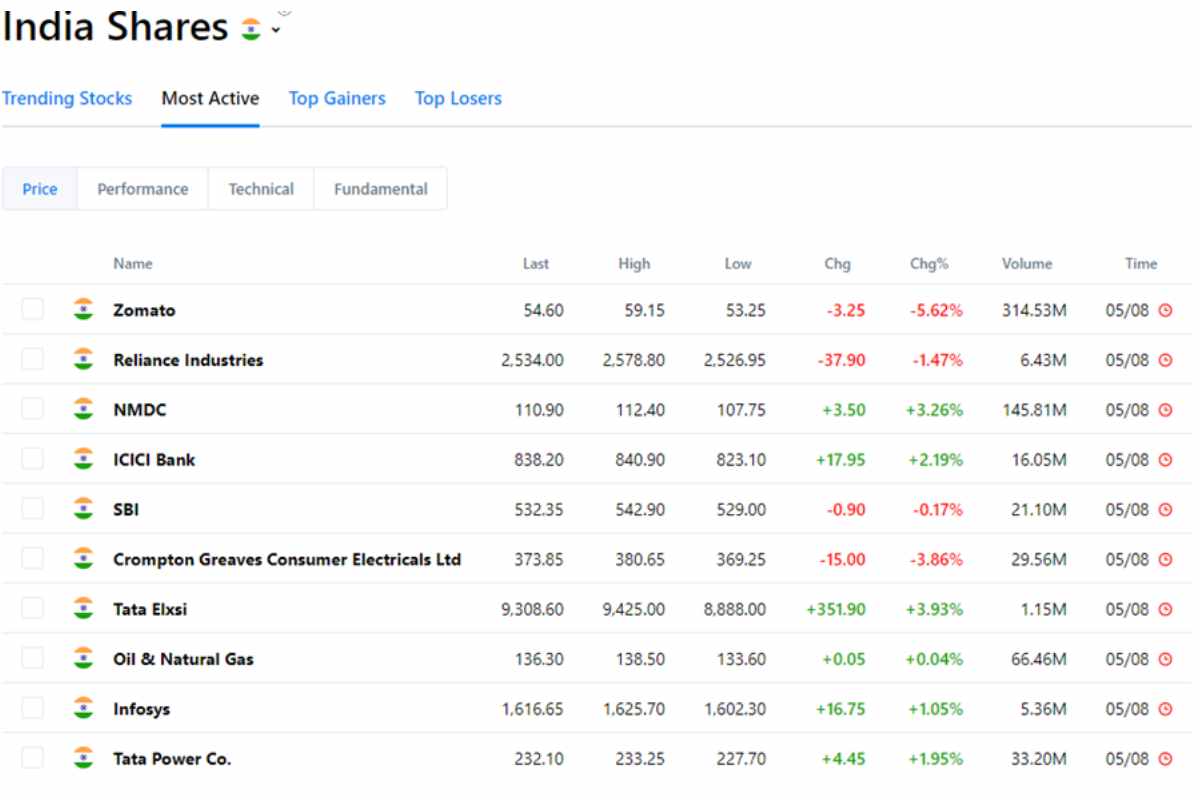Click the red clock icon in Infosys row
1200x800 pixels.
[x=1165, y=709]
